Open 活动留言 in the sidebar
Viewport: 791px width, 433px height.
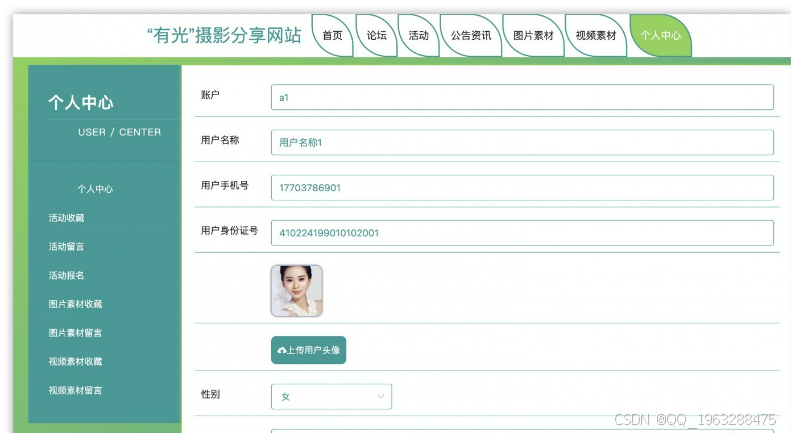coord(66,247)
